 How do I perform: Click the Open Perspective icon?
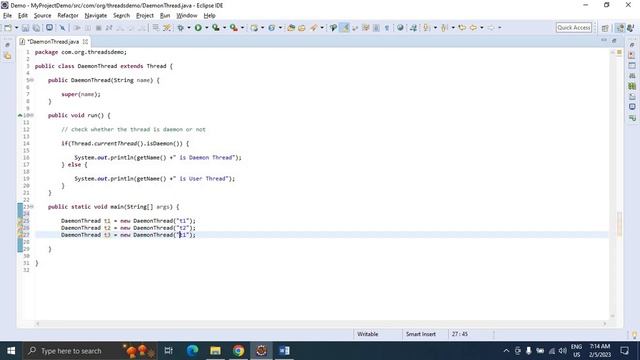(x=605, y=28)
